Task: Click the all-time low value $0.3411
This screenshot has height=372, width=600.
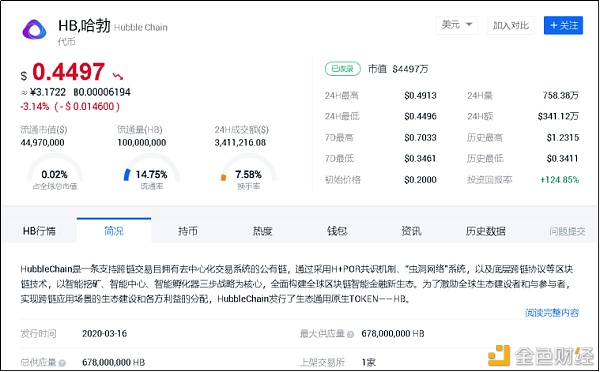Action: point(563,158)
